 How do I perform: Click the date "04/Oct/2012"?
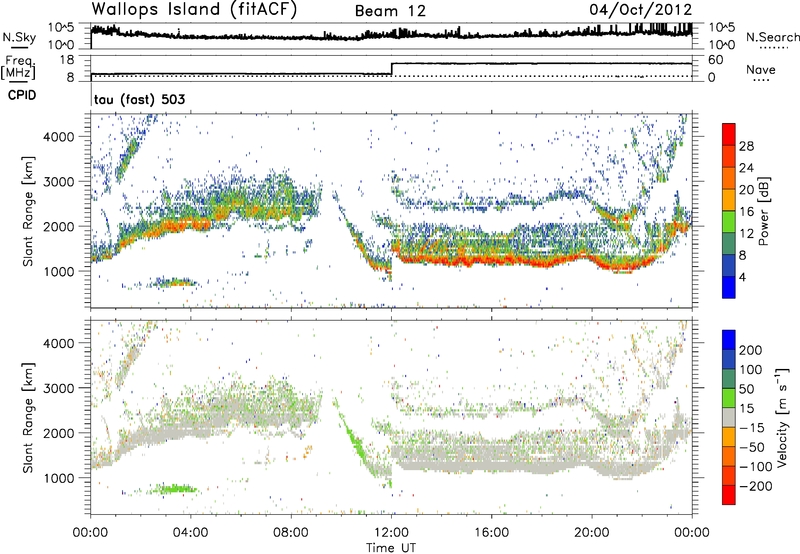[641, 10]
